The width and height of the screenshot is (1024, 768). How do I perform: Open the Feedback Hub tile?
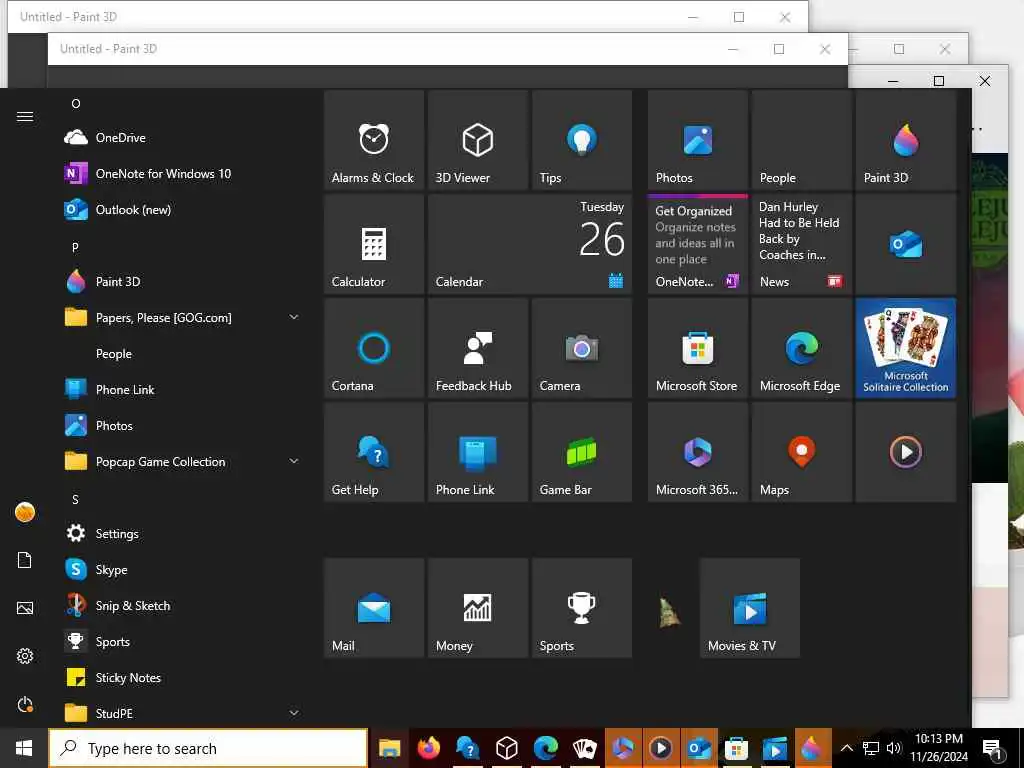tap(477, 348)
